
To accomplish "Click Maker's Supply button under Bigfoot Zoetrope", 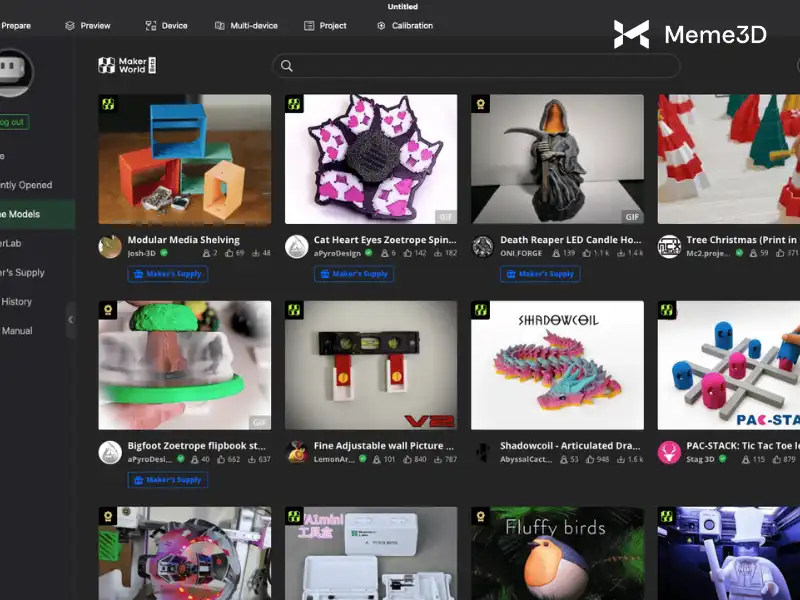I will click(167, 480).
